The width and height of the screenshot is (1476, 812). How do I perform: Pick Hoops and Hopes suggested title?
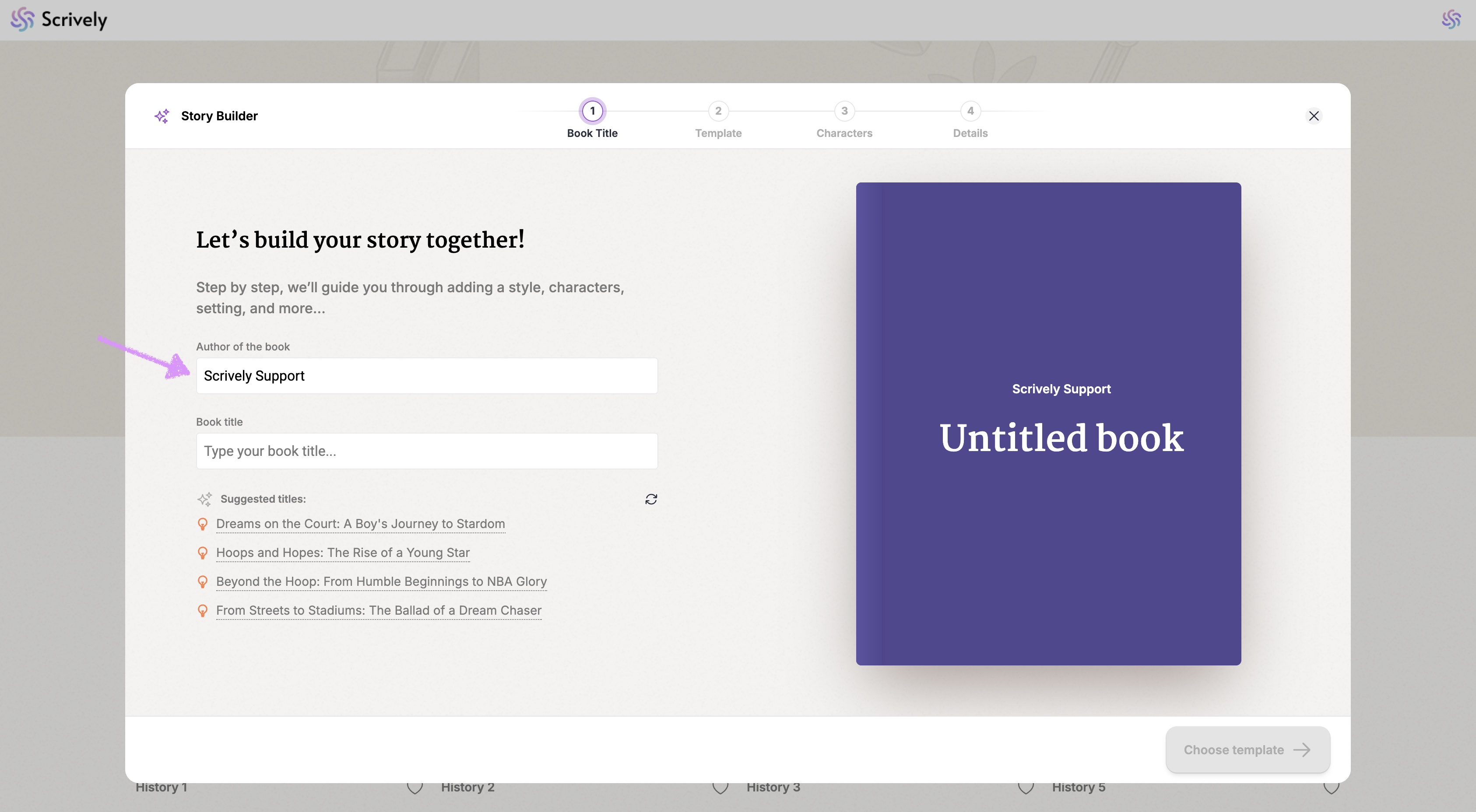click(x=343, y=553)
